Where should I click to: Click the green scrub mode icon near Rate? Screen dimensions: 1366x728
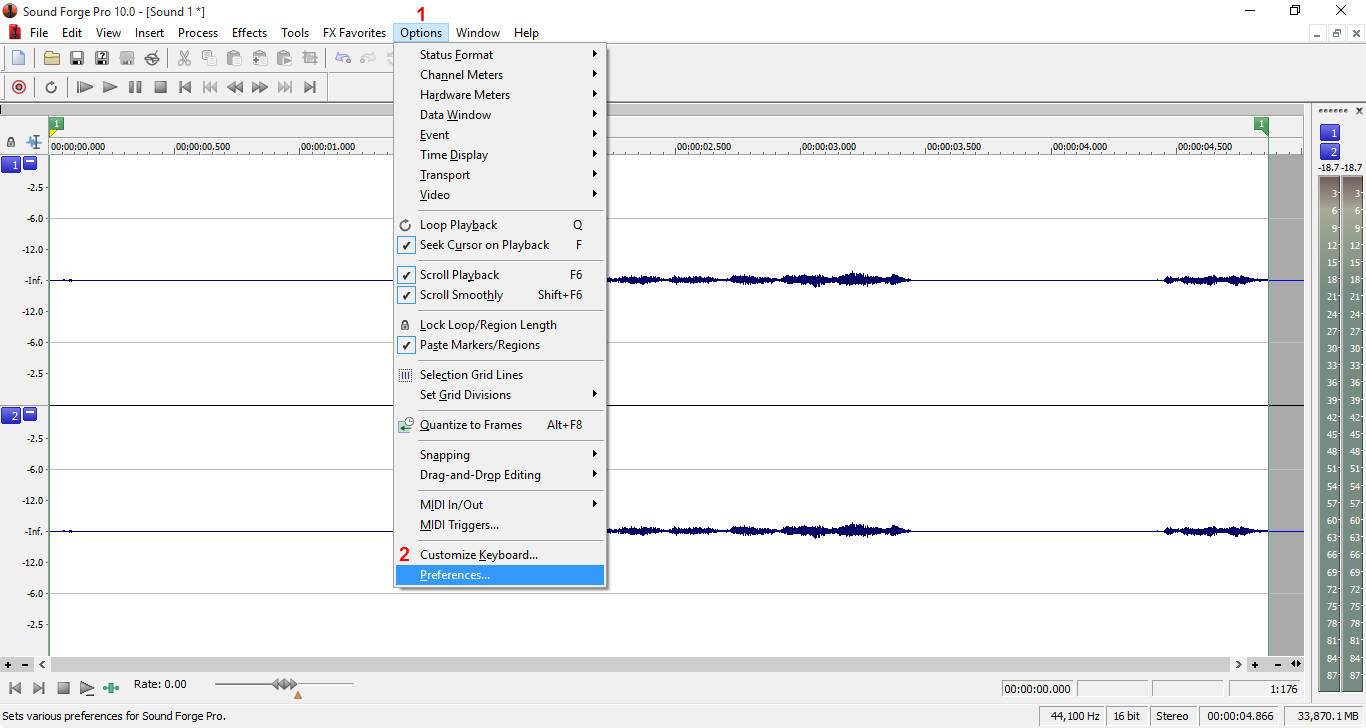click(111, 688)
